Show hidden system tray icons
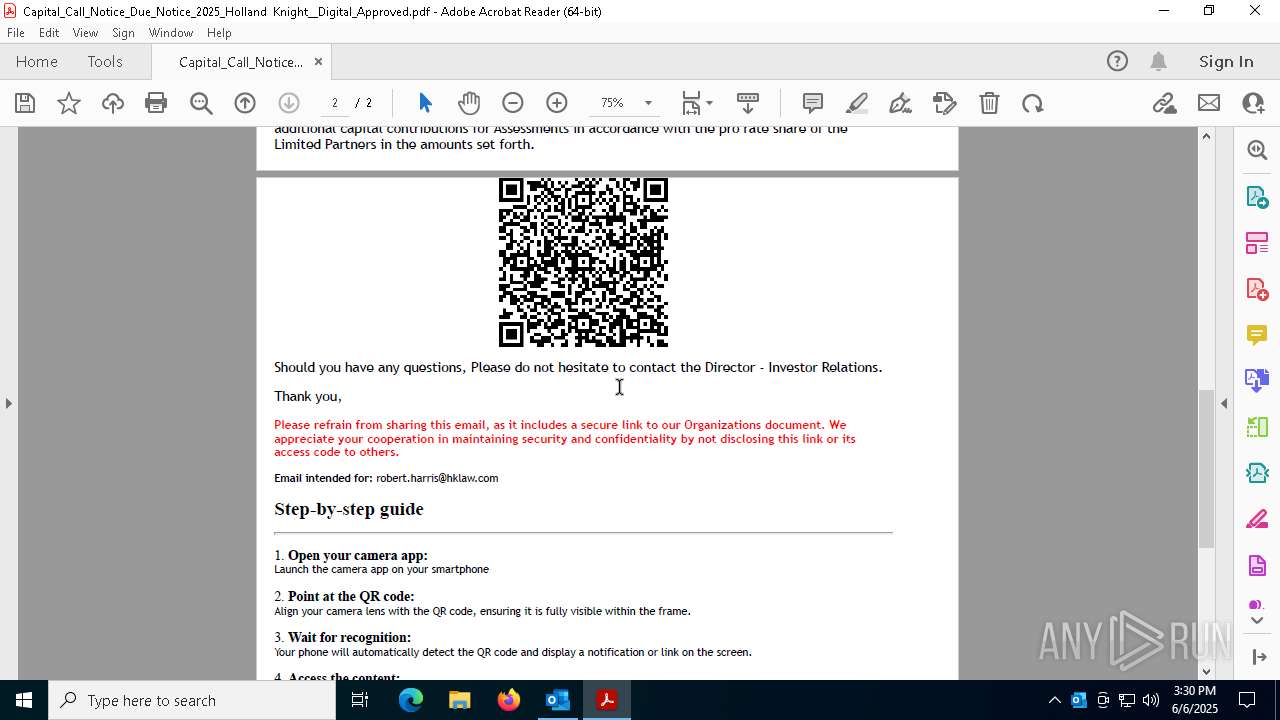 1054,700
